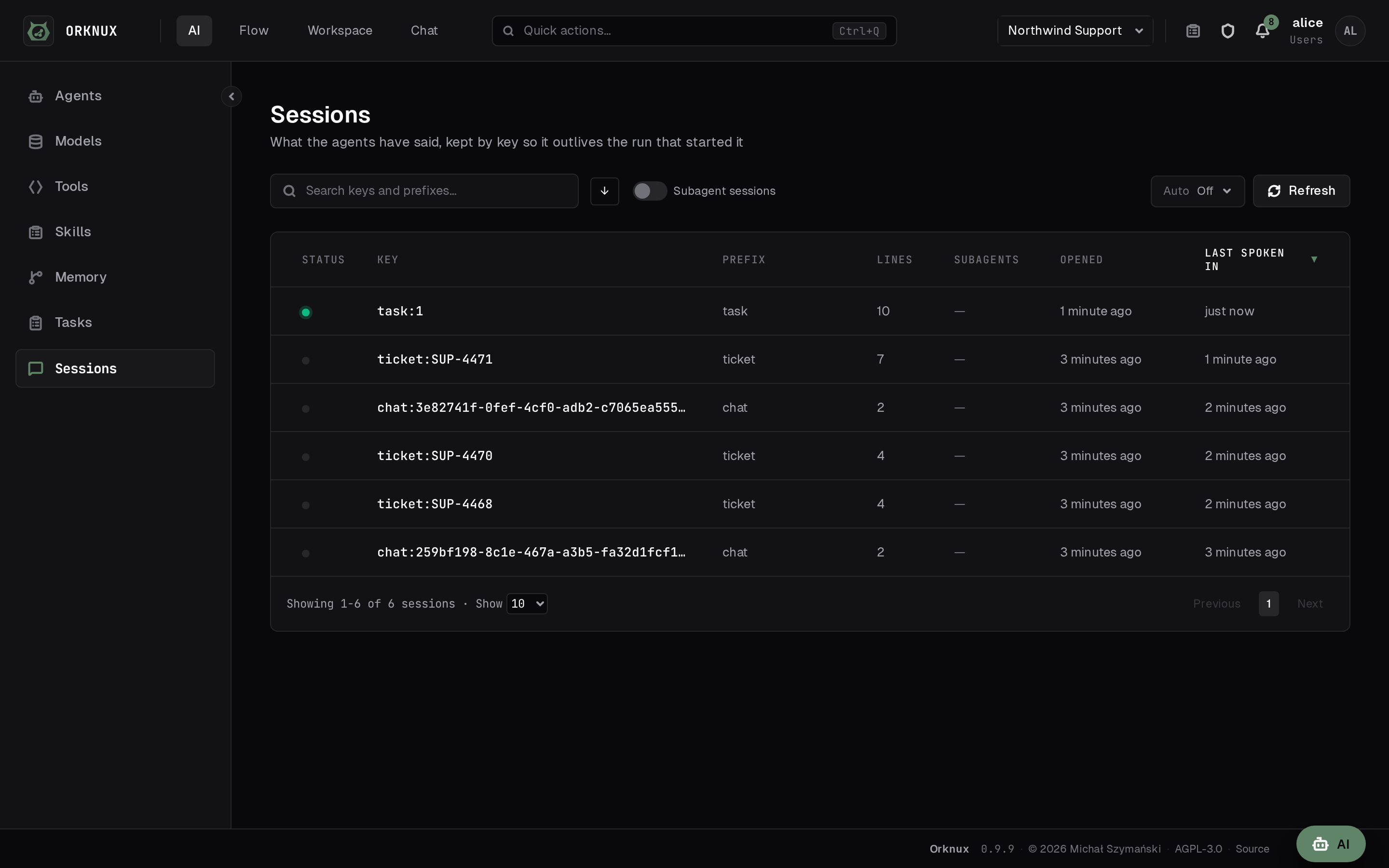Click the down-arrow button beside the search box
Screen dimensions: 1389x868
(x=604, y=191)
